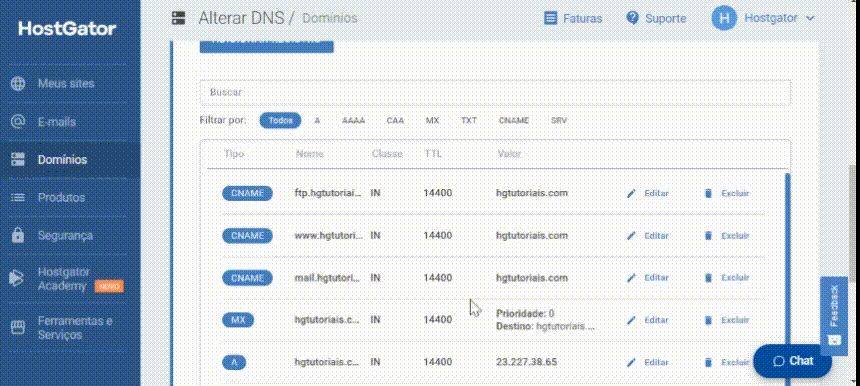
Task: Open Suporte help icon in header
Action: [632, 18]
